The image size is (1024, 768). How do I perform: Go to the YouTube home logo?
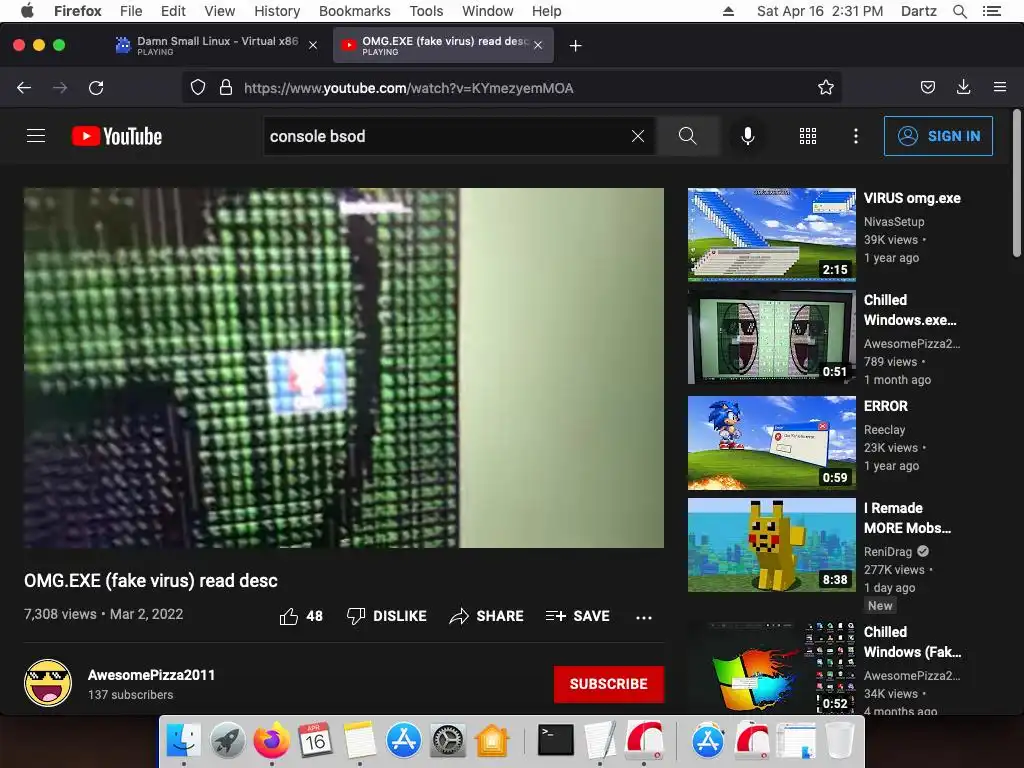click(x=117, y=136)
